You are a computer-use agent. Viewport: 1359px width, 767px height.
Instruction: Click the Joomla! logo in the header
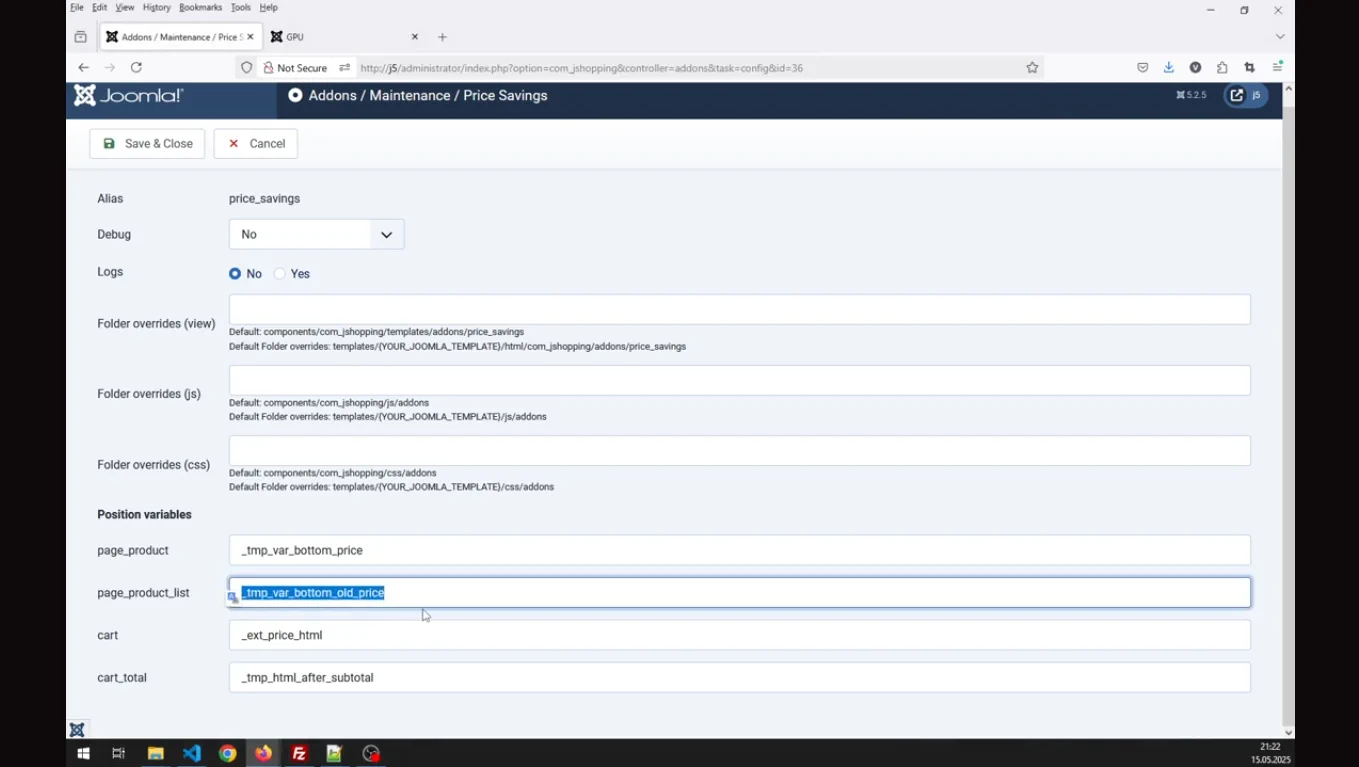128,96
